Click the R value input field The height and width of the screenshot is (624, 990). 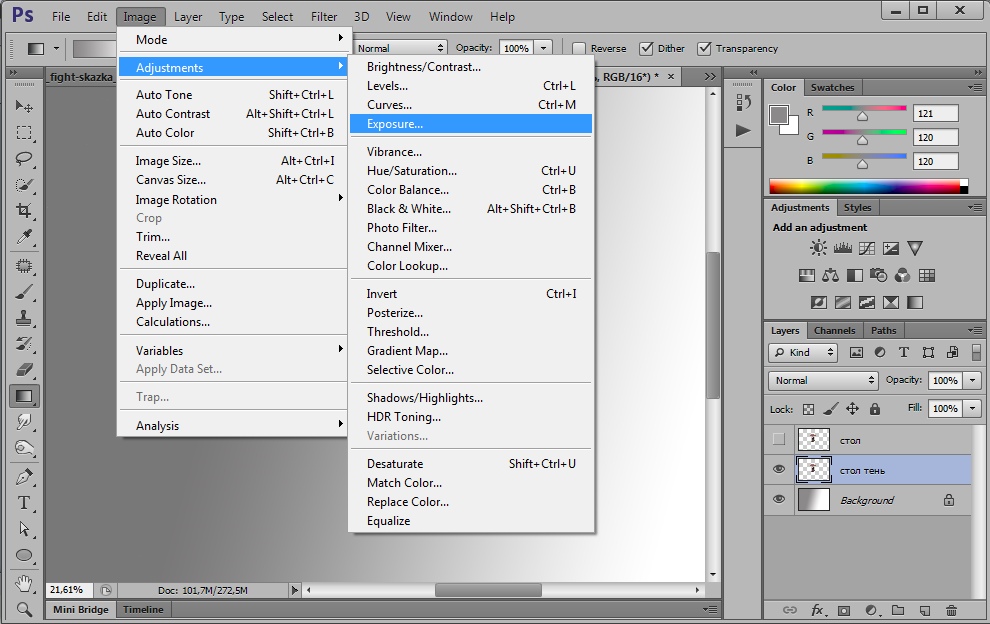(936, 114)
